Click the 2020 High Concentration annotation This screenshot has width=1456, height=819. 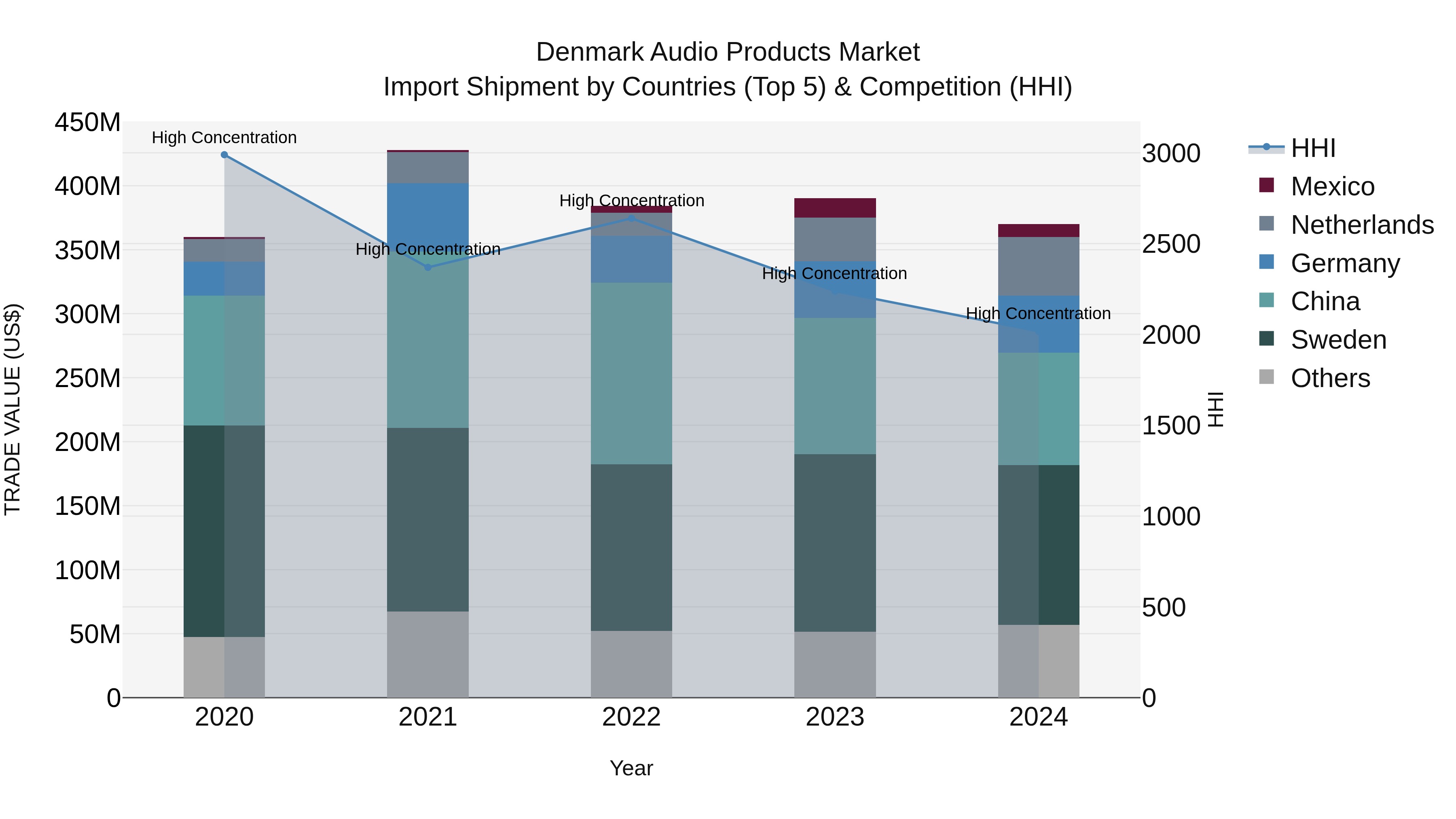[224, 138]
